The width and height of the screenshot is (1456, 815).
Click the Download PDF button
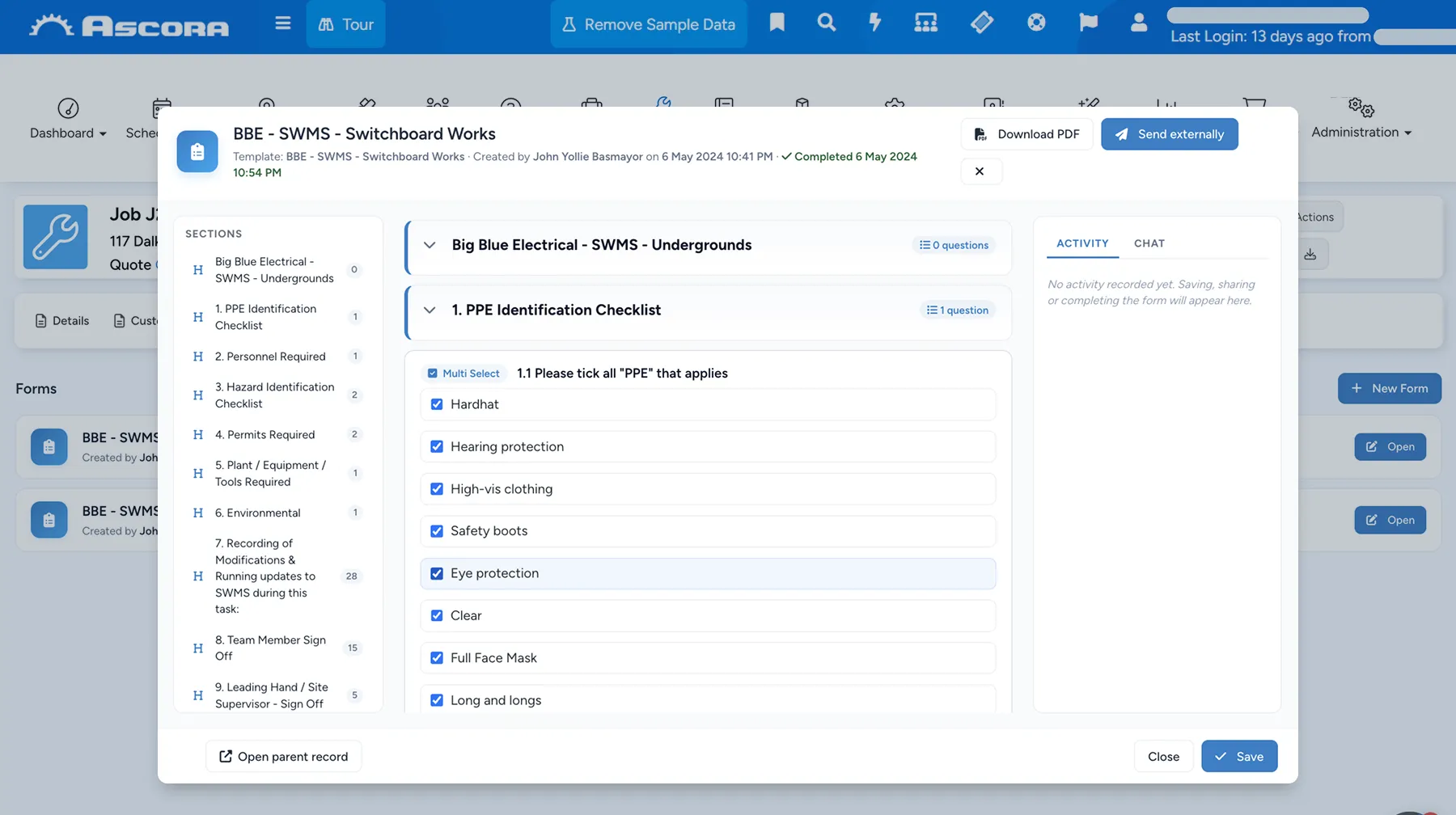coord(1026,134)
